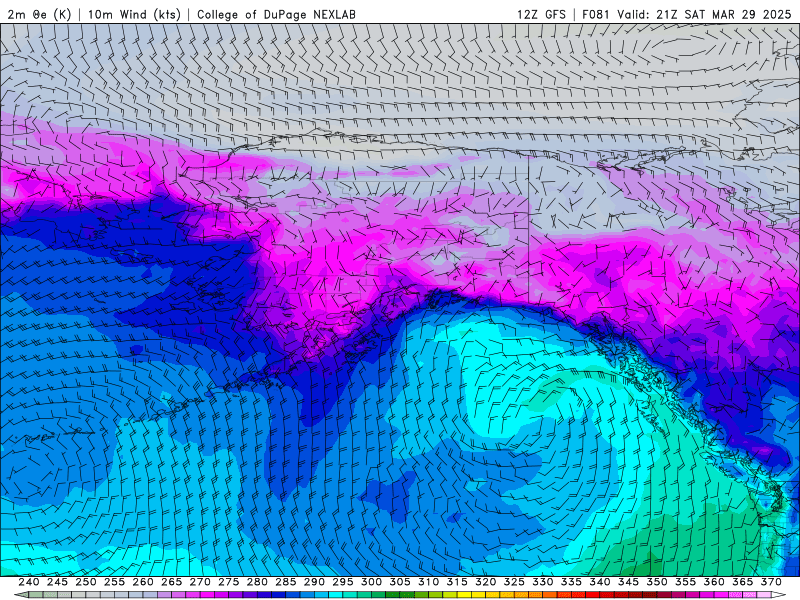This screenshot has height=600, width=800.
Task: Click the 300 value on the color scale
Action: [371, 582]
